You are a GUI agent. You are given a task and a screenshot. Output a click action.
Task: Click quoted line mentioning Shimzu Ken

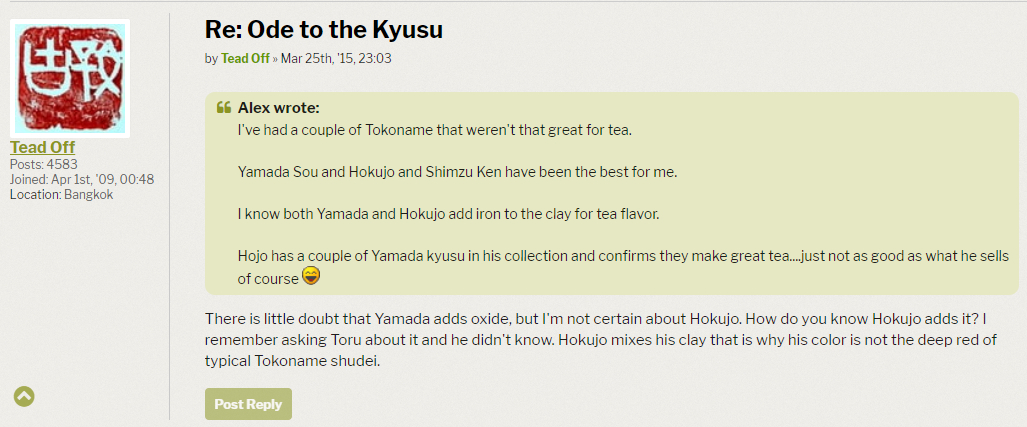457,171
